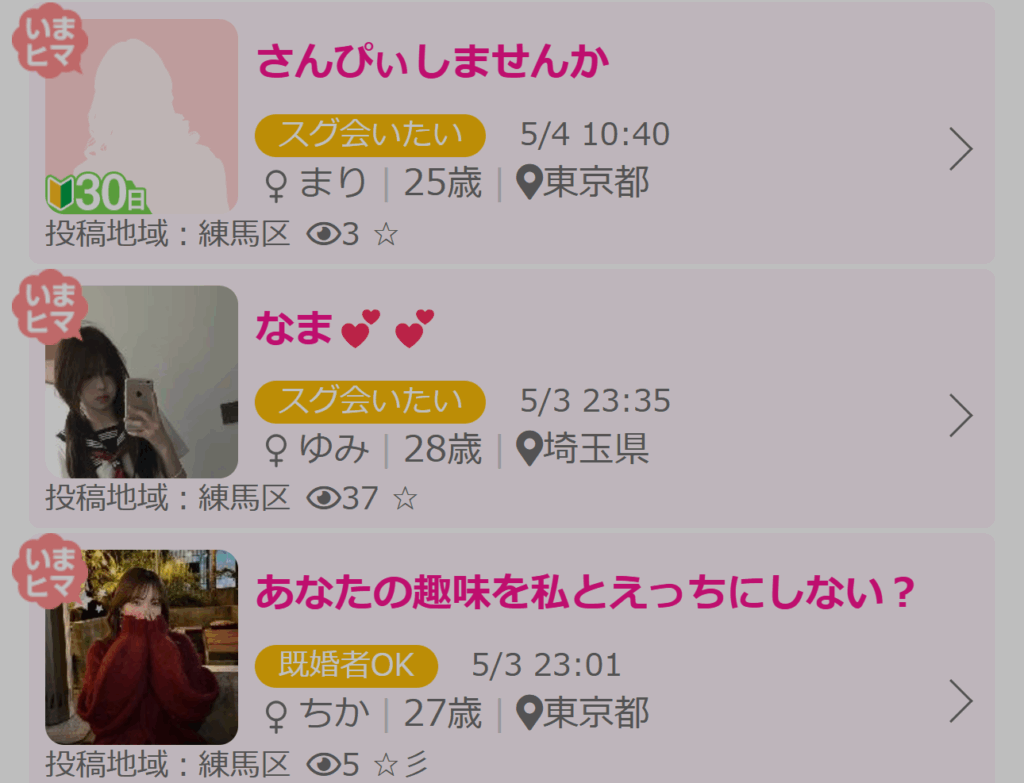Click the location pin on まり's 東京都
This screenshot has width=1024, height=783.
529,182
